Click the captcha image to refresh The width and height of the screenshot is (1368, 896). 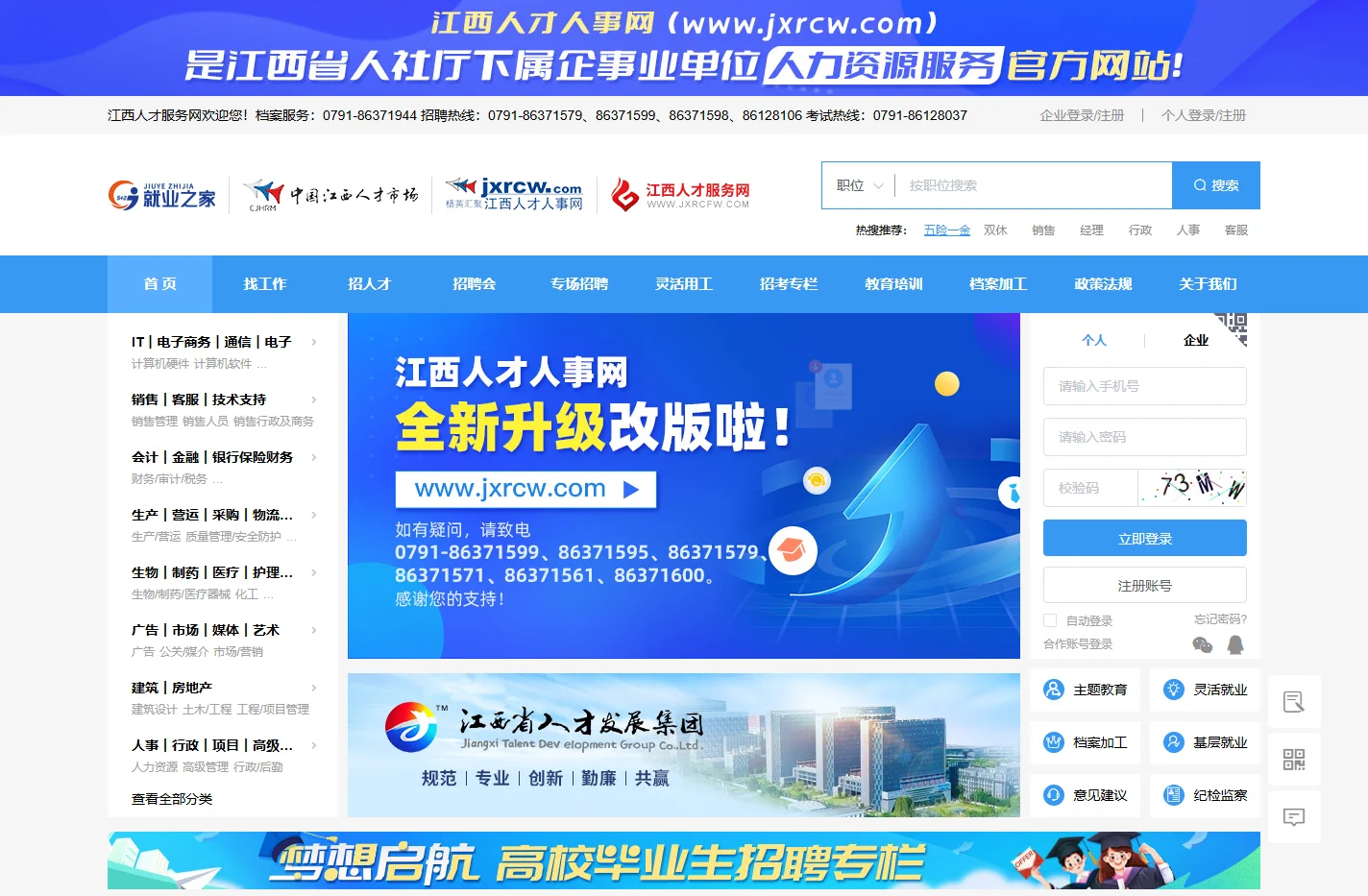click(1192, 487)
